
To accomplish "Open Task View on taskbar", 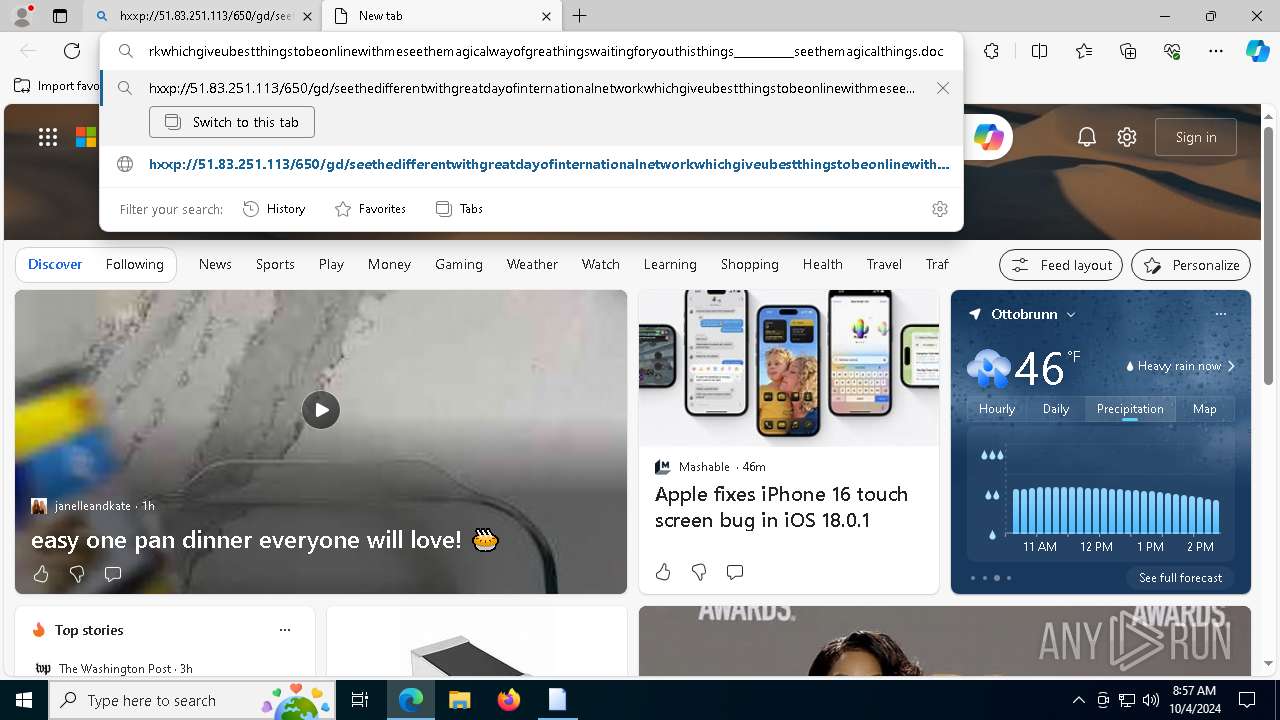I will tap(360, 700).
